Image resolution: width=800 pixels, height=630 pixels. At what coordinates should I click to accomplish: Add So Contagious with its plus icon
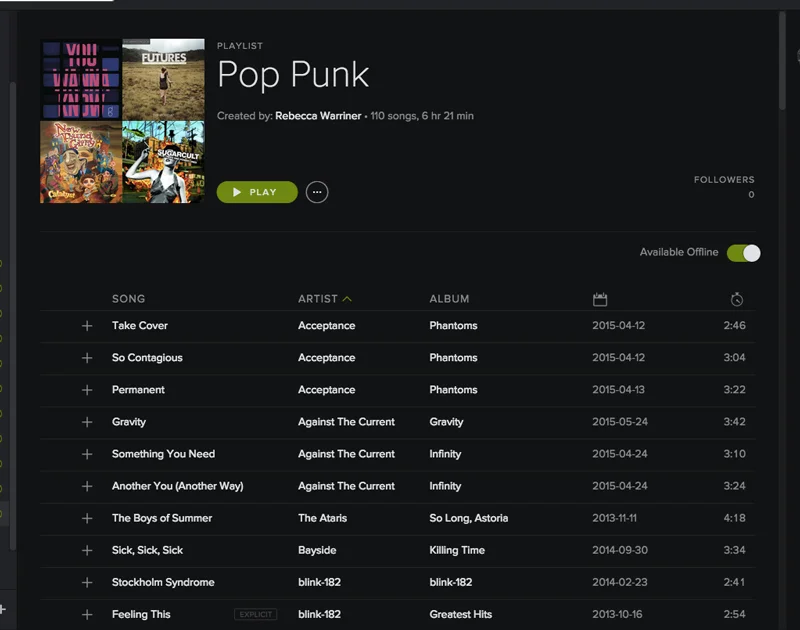87,358
